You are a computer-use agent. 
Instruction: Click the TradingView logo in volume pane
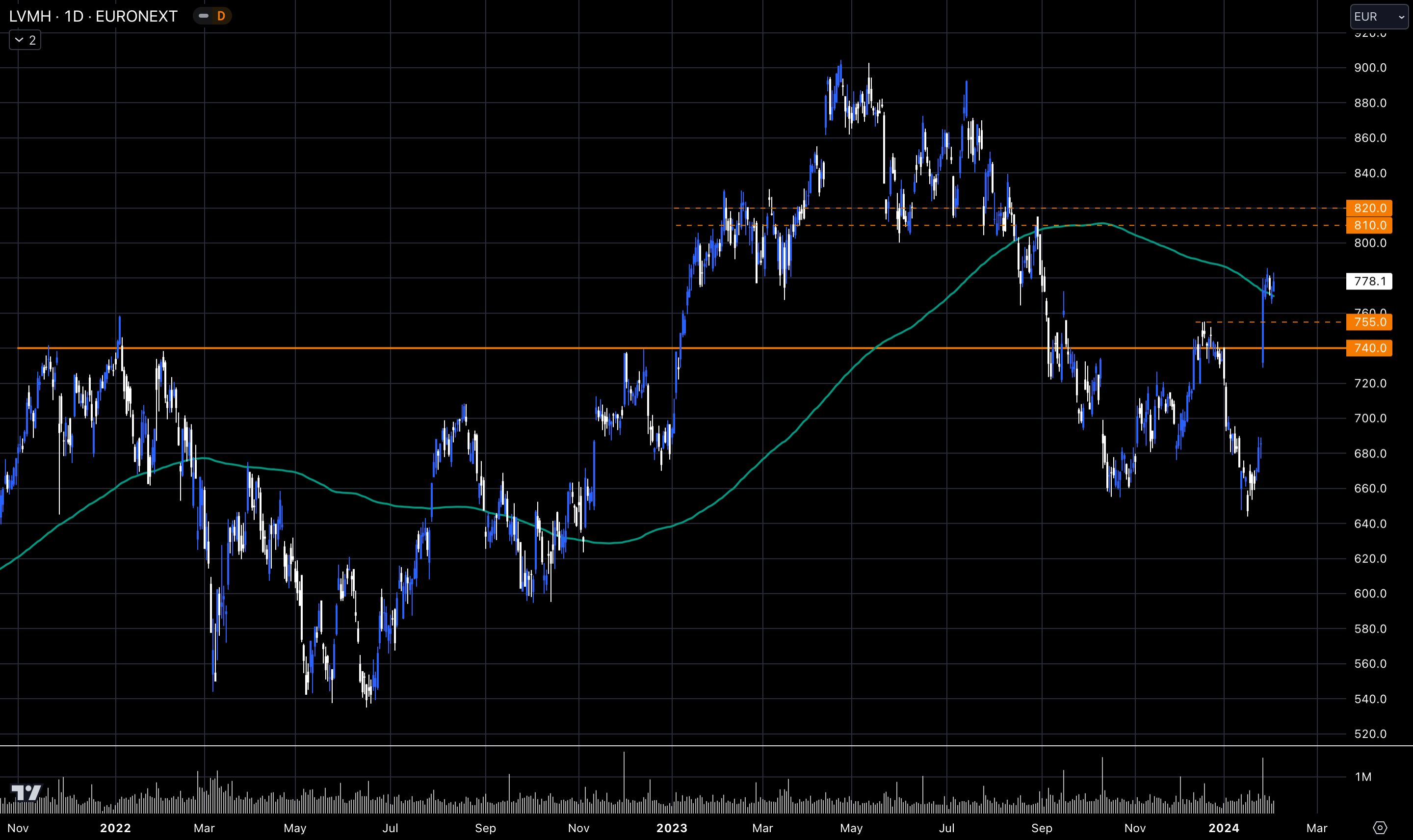coord(26,792)
